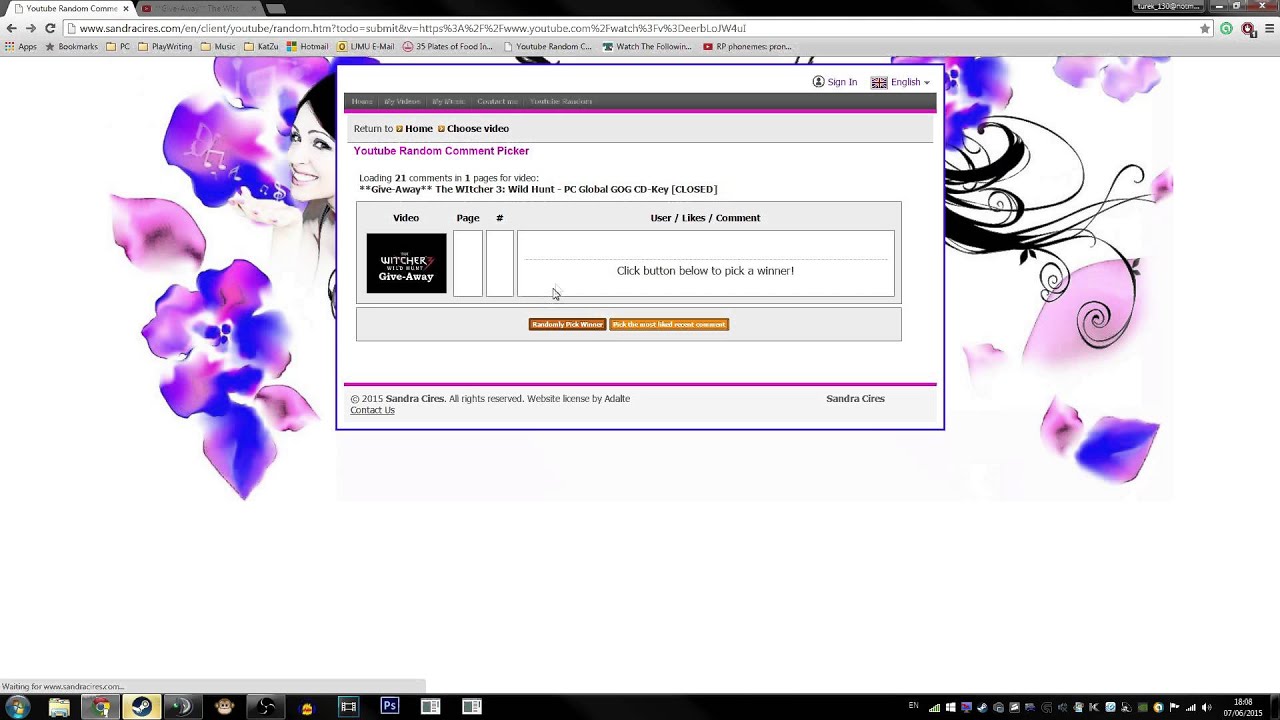Reload the page with the refresh icon
Screen dimensions: 1280x720
point(50,28)
